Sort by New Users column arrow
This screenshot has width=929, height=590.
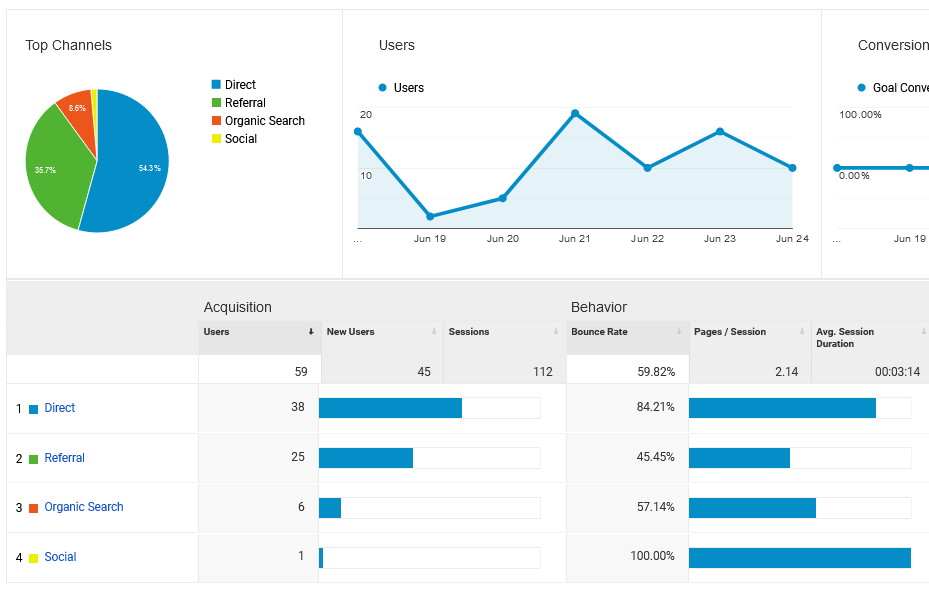click(433, 332)
